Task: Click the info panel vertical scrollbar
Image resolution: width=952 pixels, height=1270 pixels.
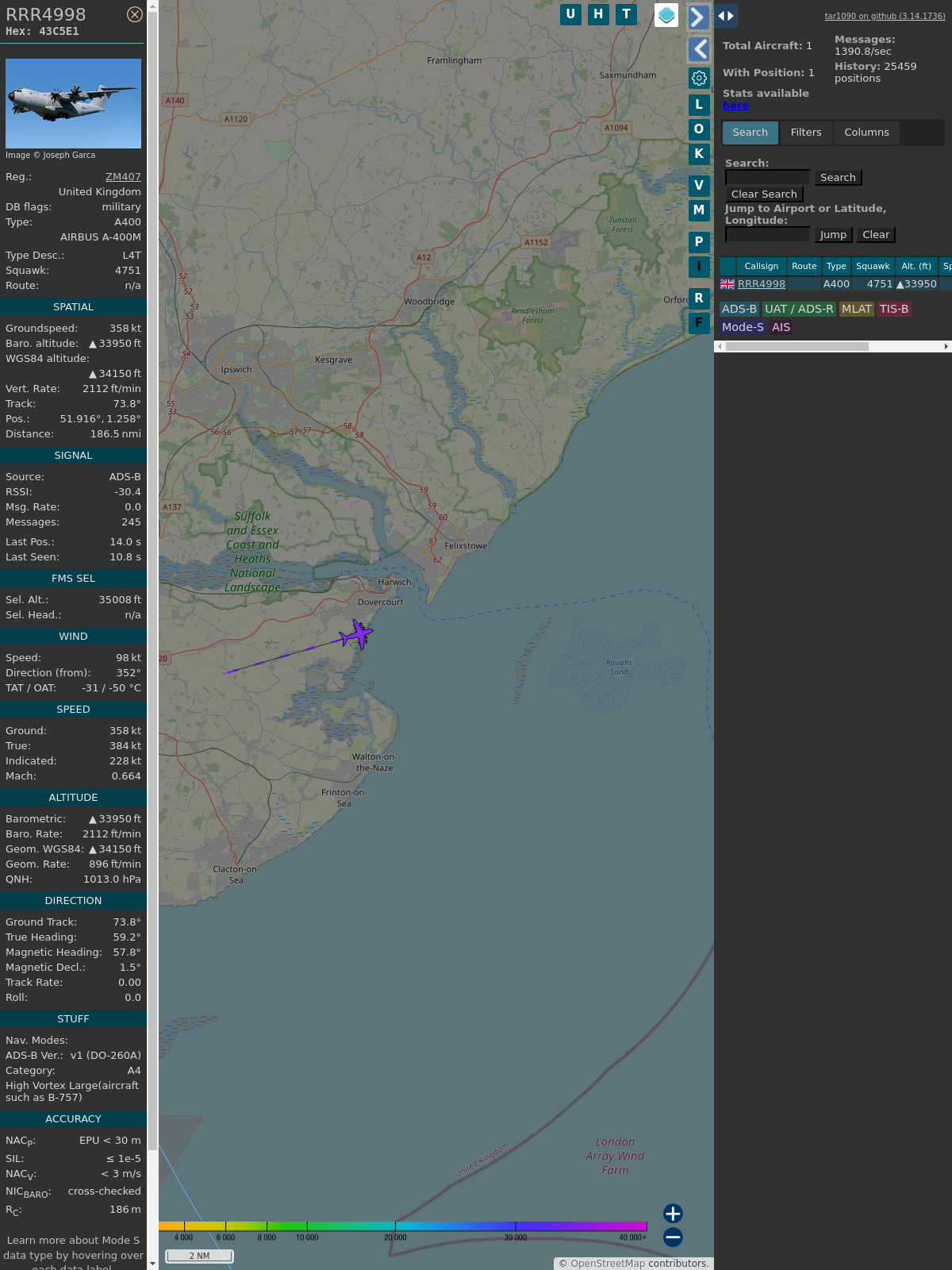Action: pyautogui.click(x=152, y=579)
